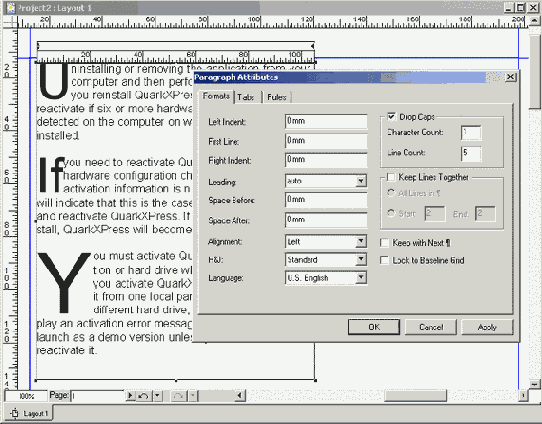Click the drop cap letter U
542x424 pixels.
click(53, 81)
